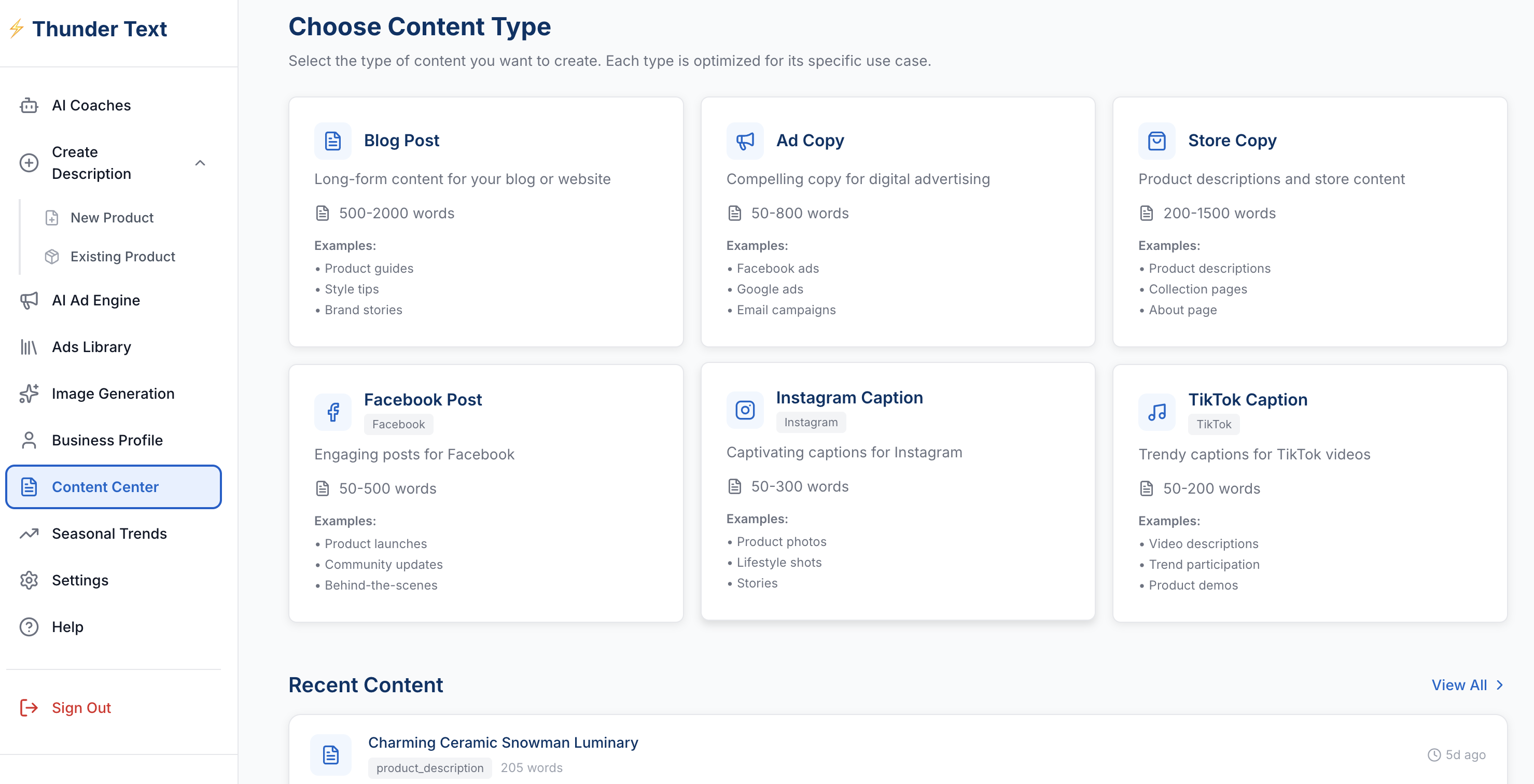
Task: Expand New Product under Create Description
Action: [x=112, y=217]
